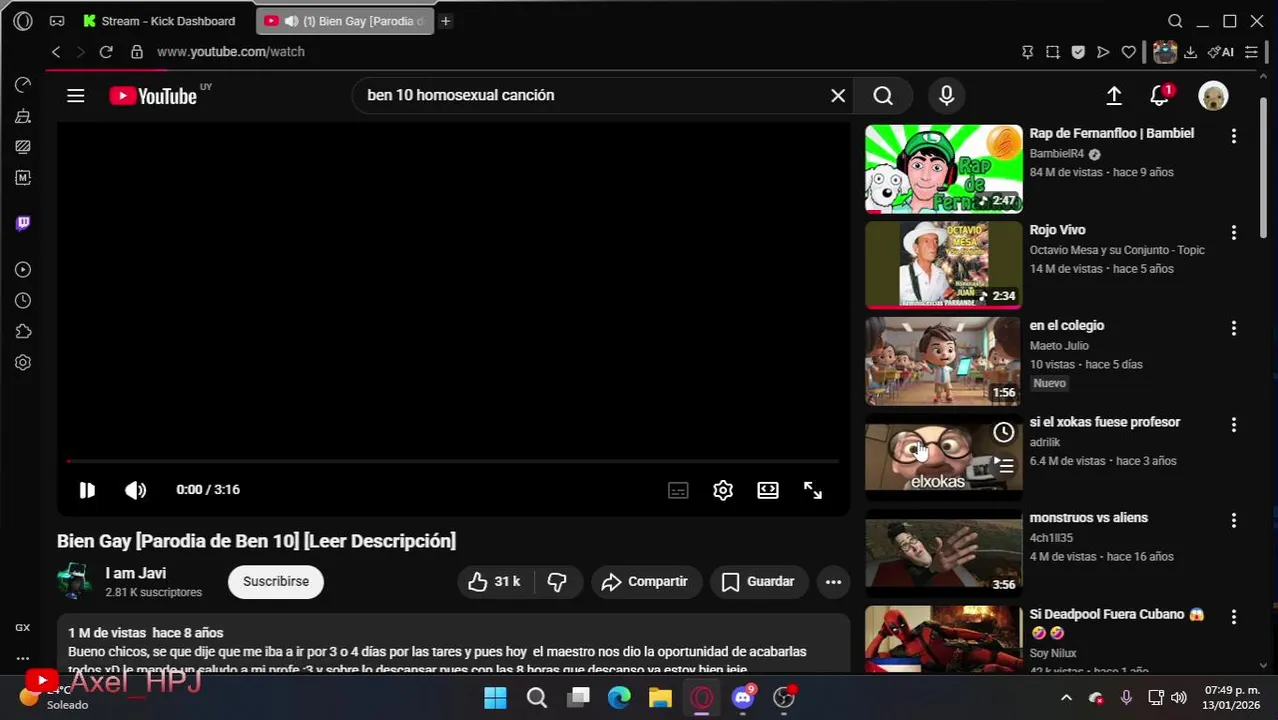
Task: Open the Opera downloads icon
Action: pyautogui.click(x=1191, y=52)
